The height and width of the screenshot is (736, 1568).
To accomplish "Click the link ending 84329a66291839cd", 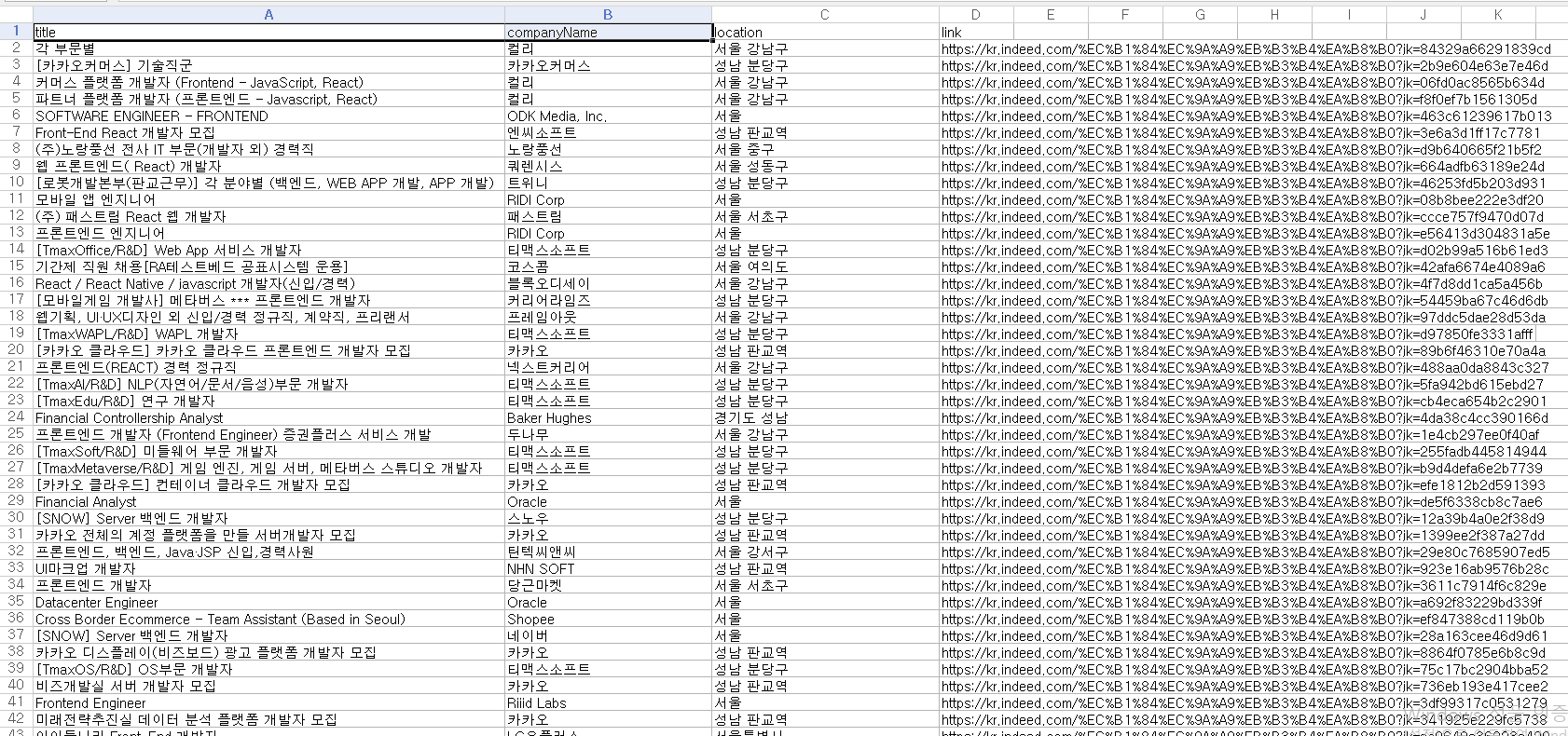I will point(1246,48).
